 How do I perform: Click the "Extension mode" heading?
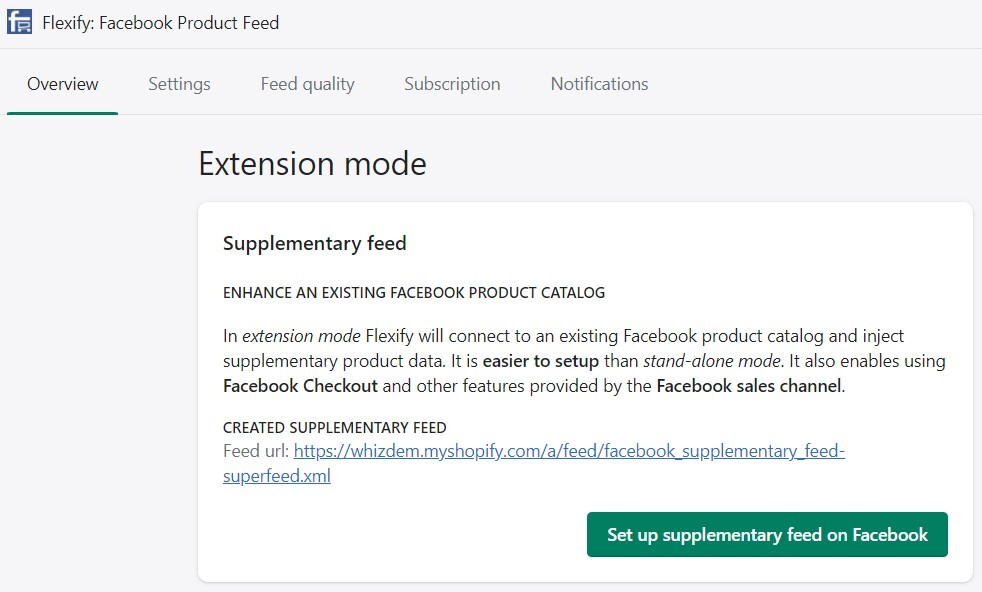pyautogui.click(x=312, y=163)
